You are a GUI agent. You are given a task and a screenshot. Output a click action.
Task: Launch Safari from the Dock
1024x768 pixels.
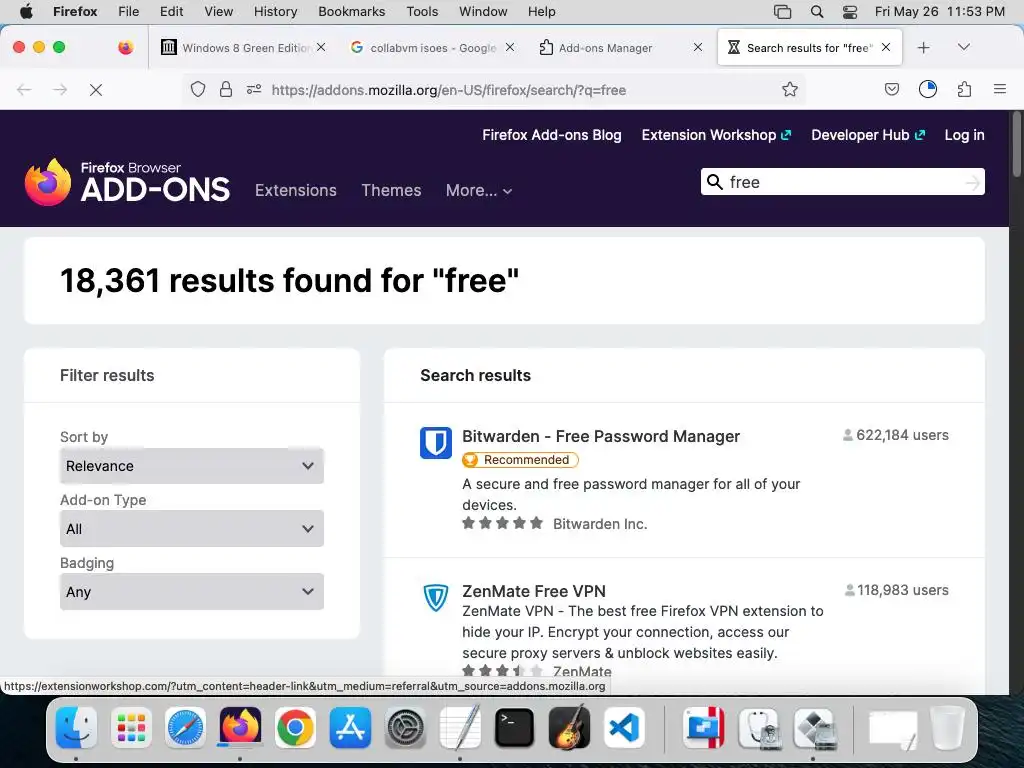coord(185,728)
